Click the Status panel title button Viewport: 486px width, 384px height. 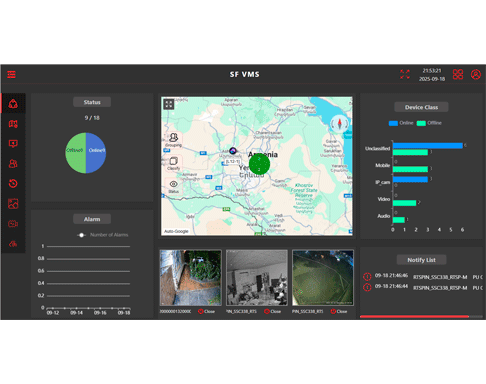92,102
